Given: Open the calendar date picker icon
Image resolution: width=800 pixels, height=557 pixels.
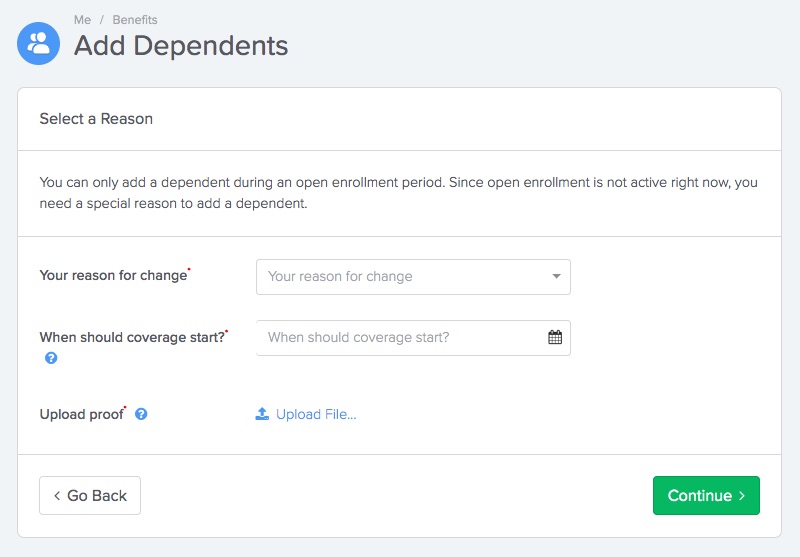Looking at the screenshot, I should tap(555, 337).
